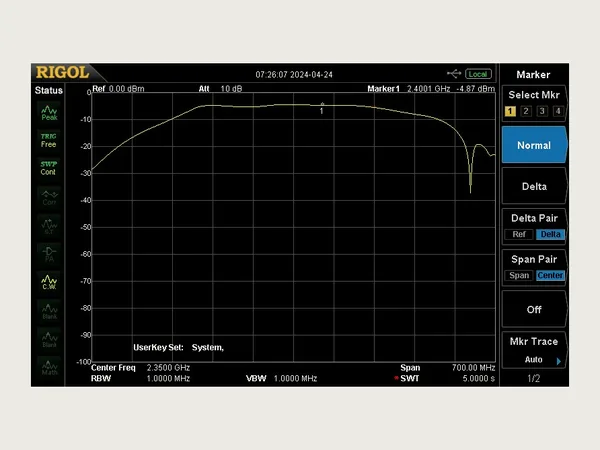Click the dimmed Corr correction icon
Viewport: 600px width, 450px height.
point(49,197)
